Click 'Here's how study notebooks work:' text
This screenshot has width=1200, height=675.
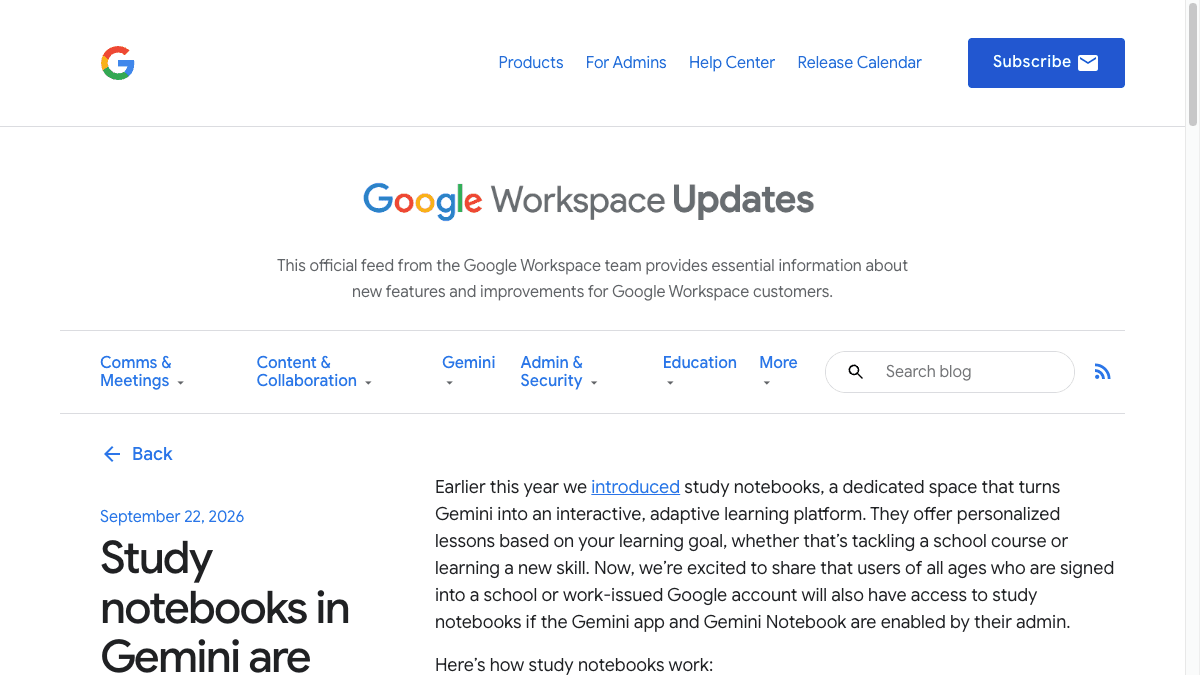pyautogui.click(x=574, y=664)
